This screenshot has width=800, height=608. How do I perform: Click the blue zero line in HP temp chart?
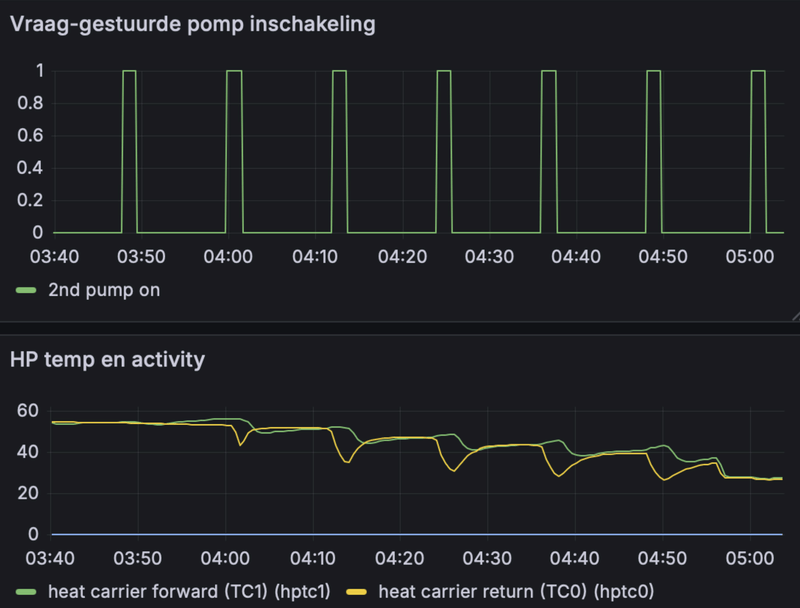(400, 534)
